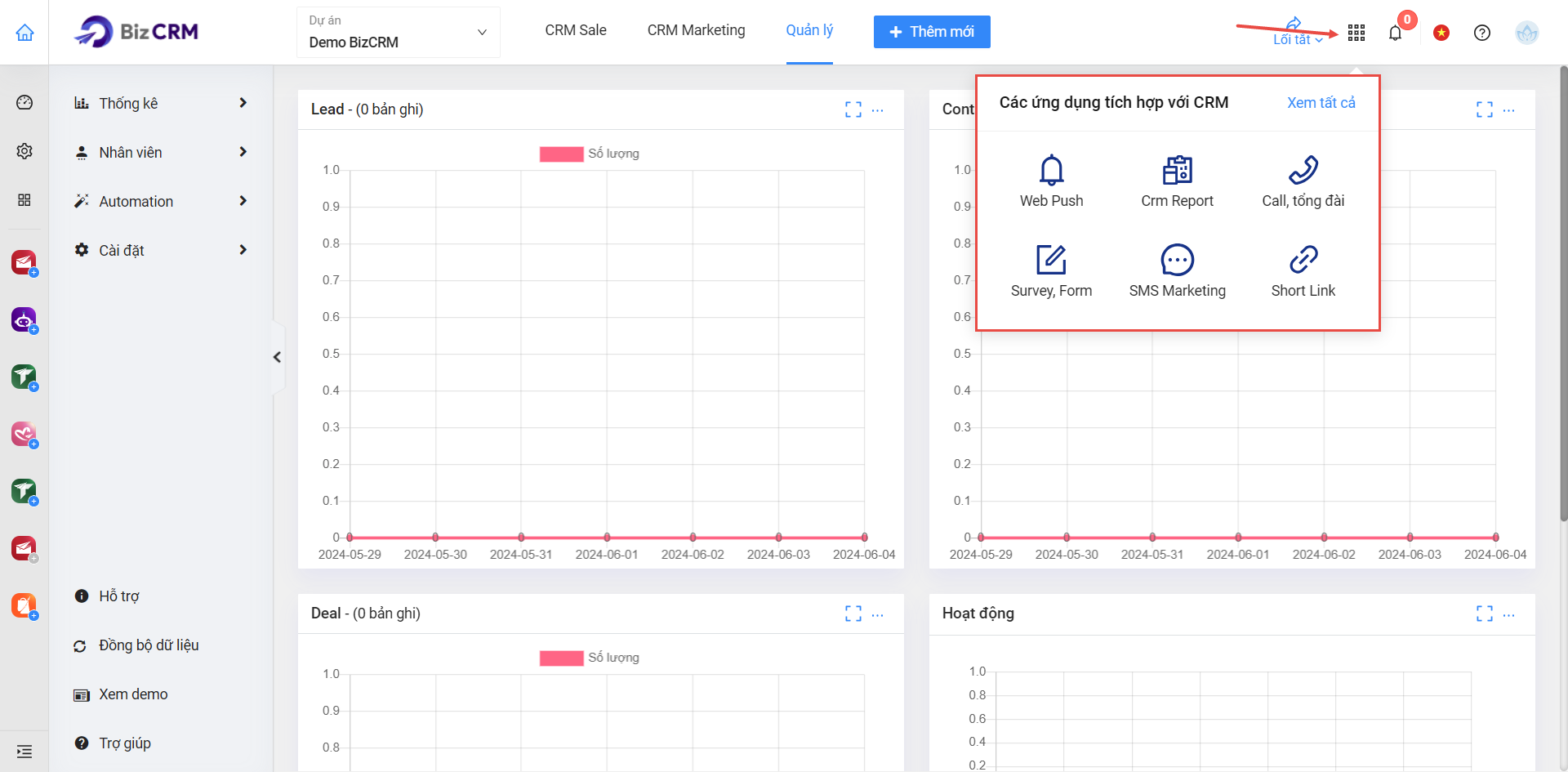Click the Lead - (0 bản ghi) title
Viewport: 1568px width, 772px height.
tap(367, 109)
